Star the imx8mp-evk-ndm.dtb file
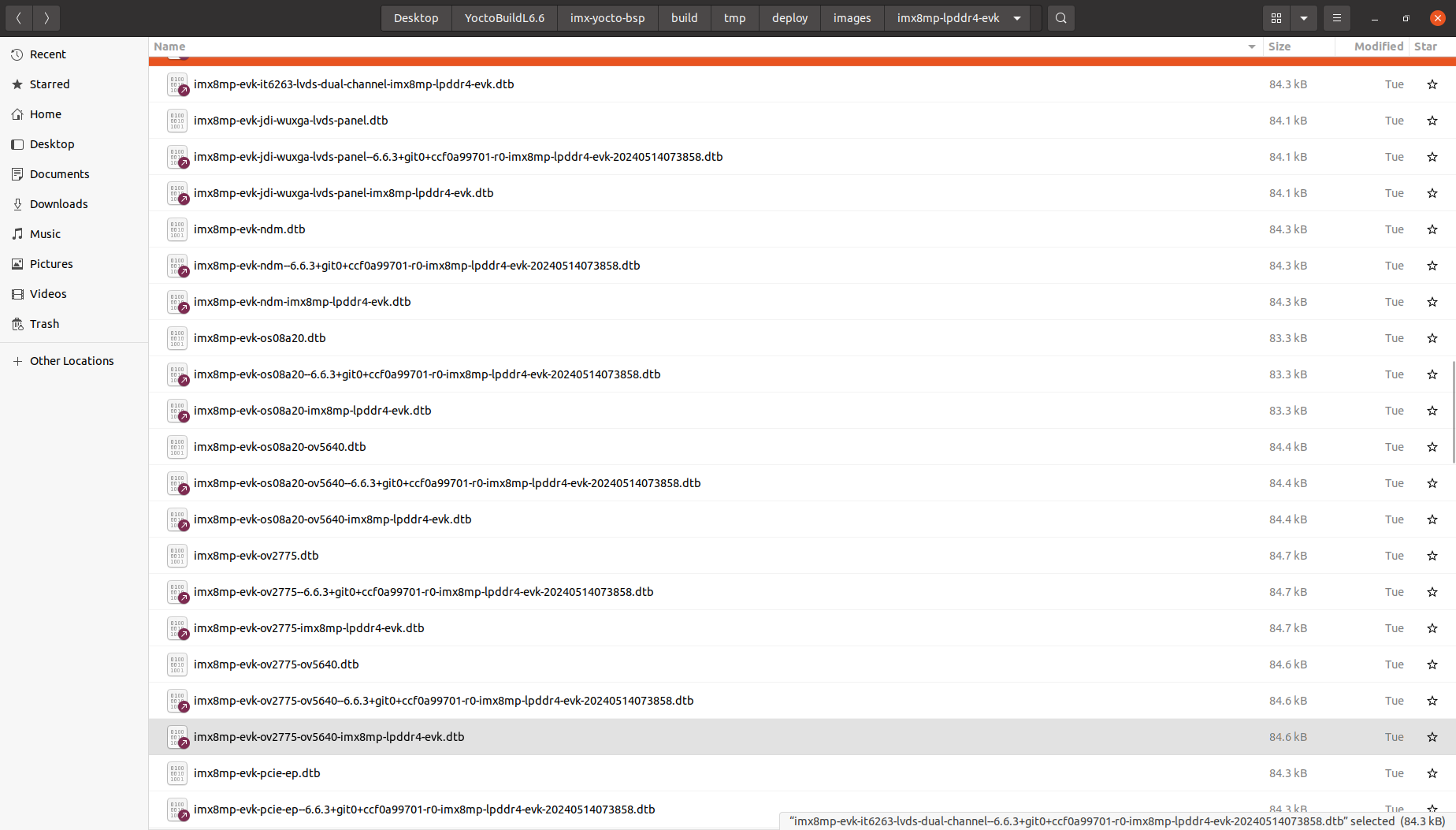Viewport: 1456px width, 830px height. (x=1432, y=229)
